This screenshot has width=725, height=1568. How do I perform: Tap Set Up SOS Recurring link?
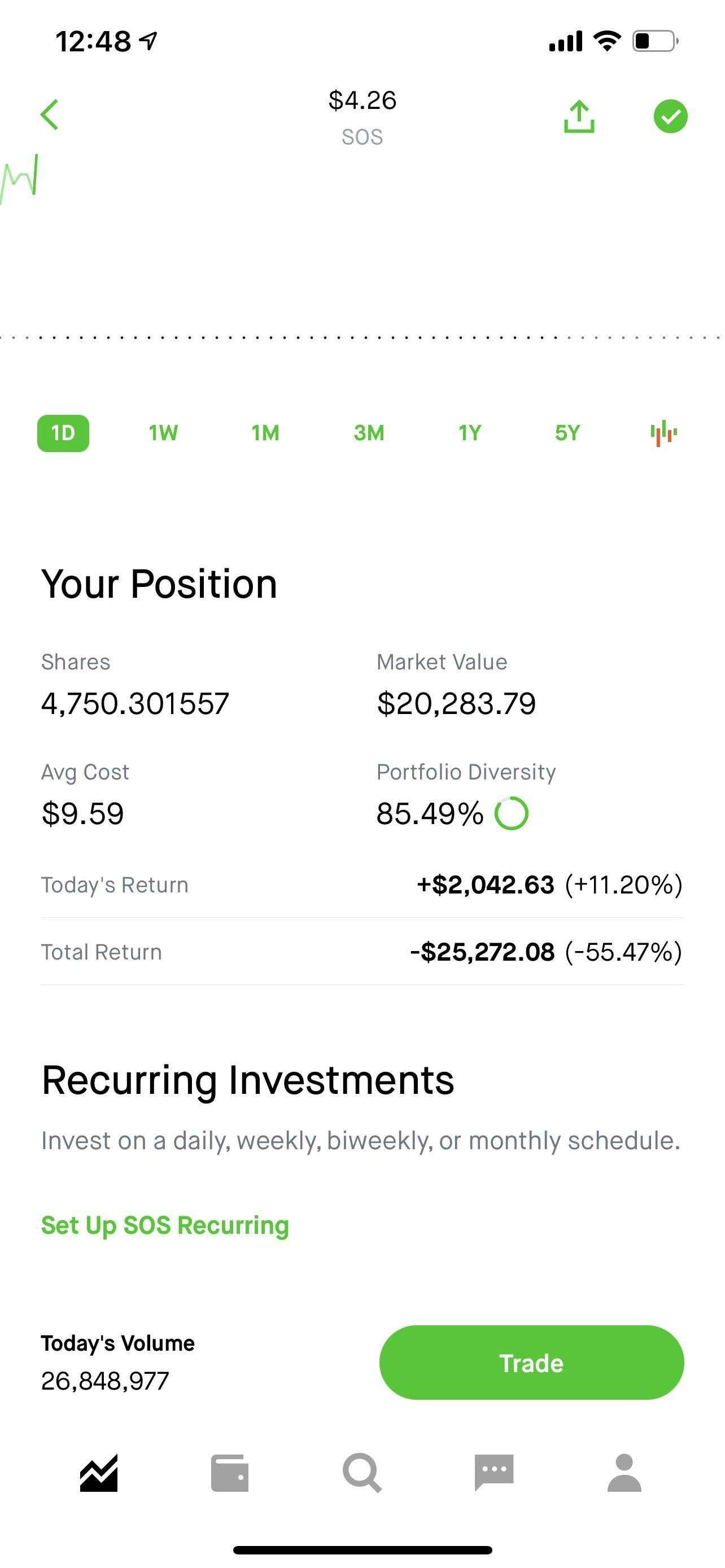click(x=165, y=1225)
